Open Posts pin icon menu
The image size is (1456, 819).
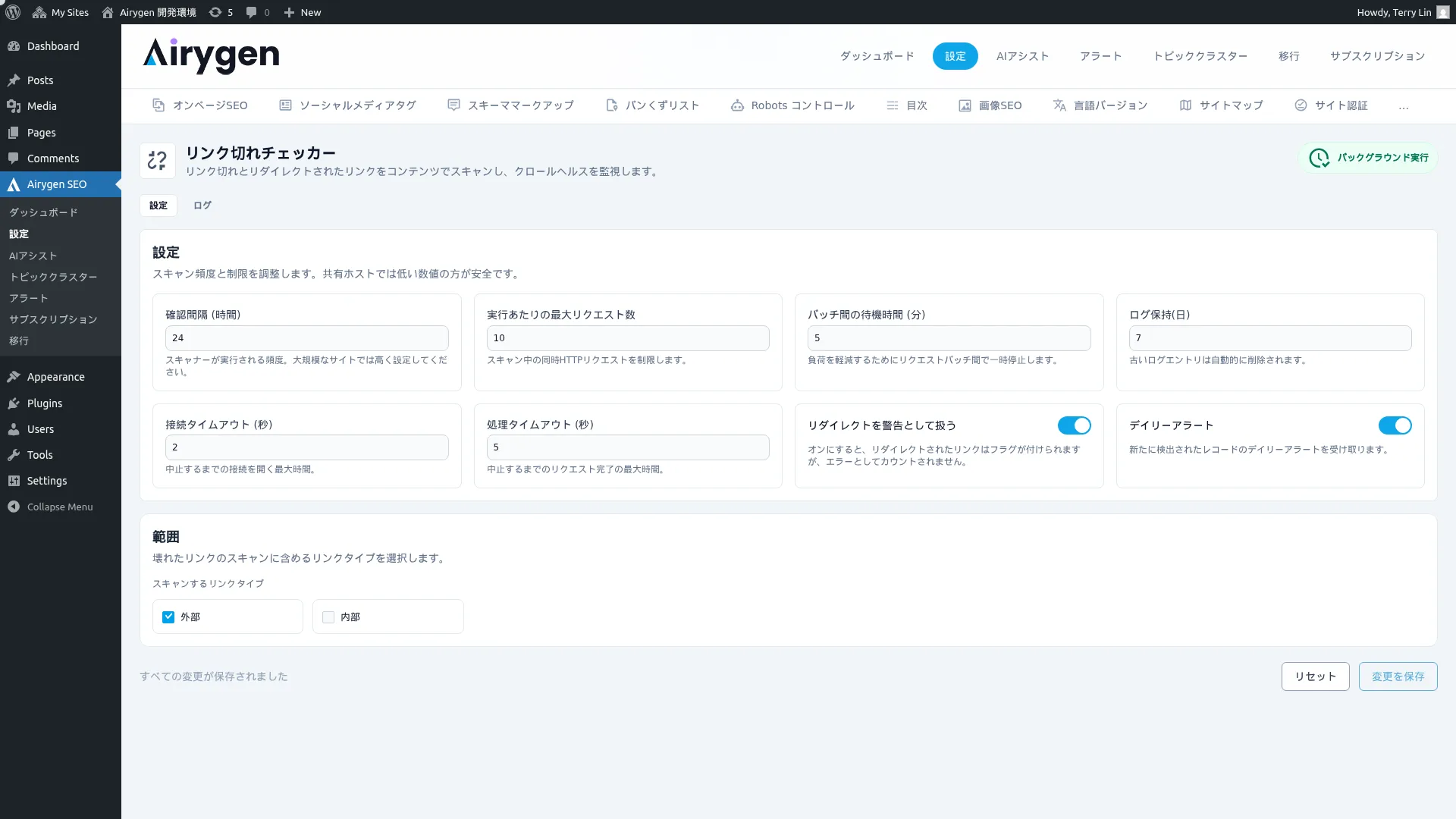[61, 80]
